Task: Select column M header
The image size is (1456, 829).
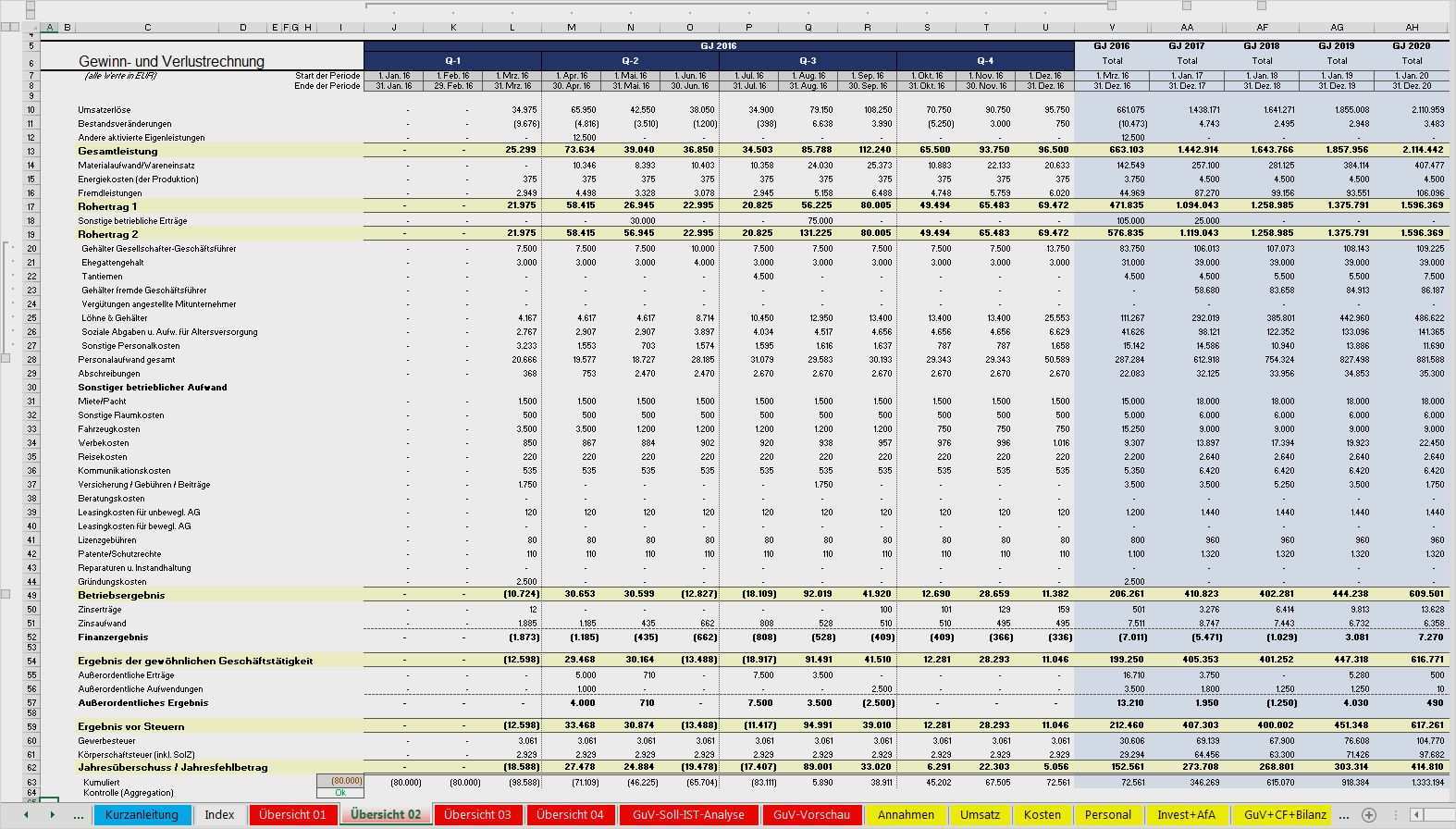Action: tap(572, 28)
